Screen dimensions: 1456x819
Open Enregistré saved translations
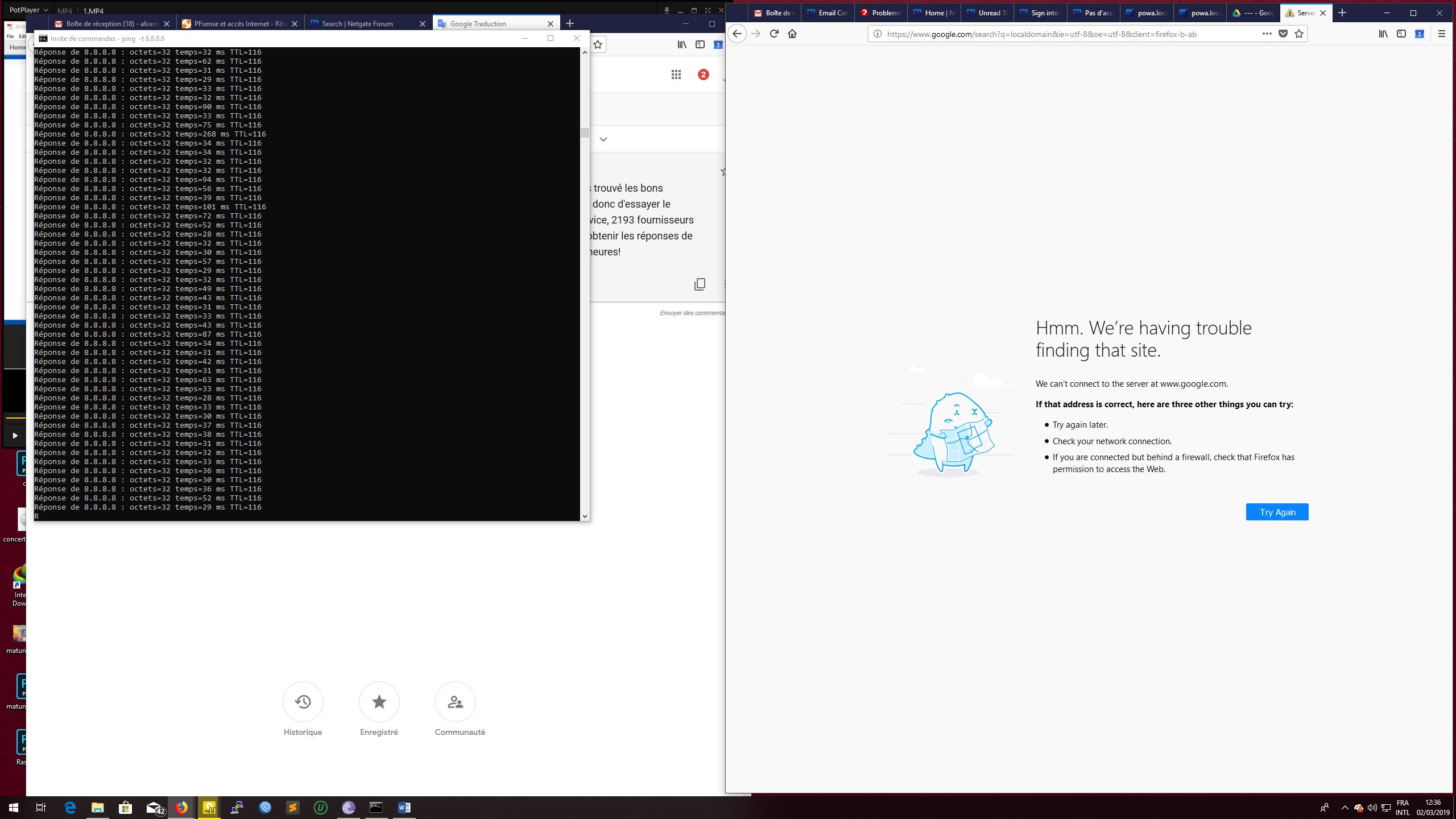click(x=379, y=702)
